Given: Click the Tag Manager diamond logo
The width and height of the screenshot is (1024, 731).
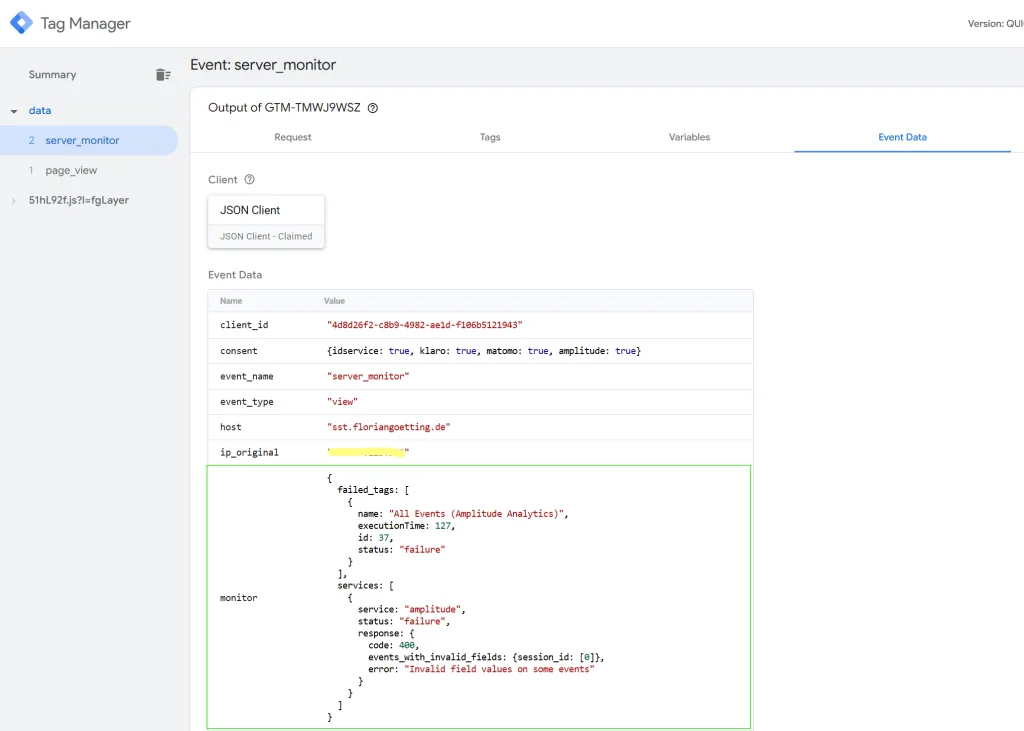Looking at the screenshot, I should pyautogui.click(x=22, y=23).
